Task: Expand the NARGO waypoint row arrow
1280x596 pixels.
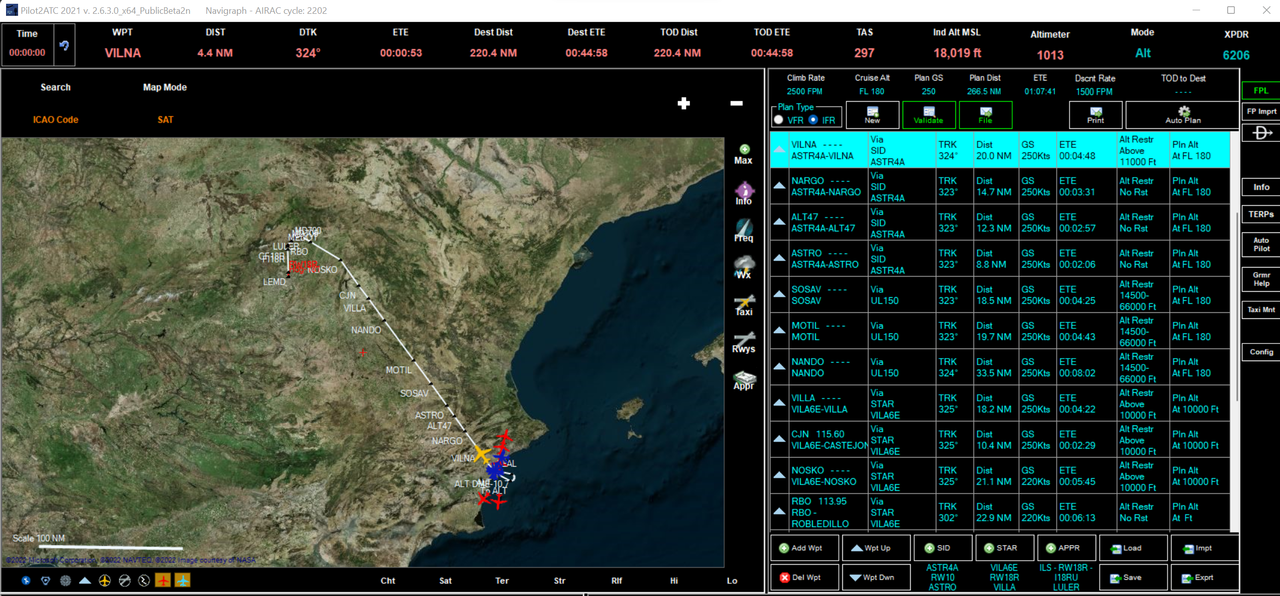Action: coord(779,186)
